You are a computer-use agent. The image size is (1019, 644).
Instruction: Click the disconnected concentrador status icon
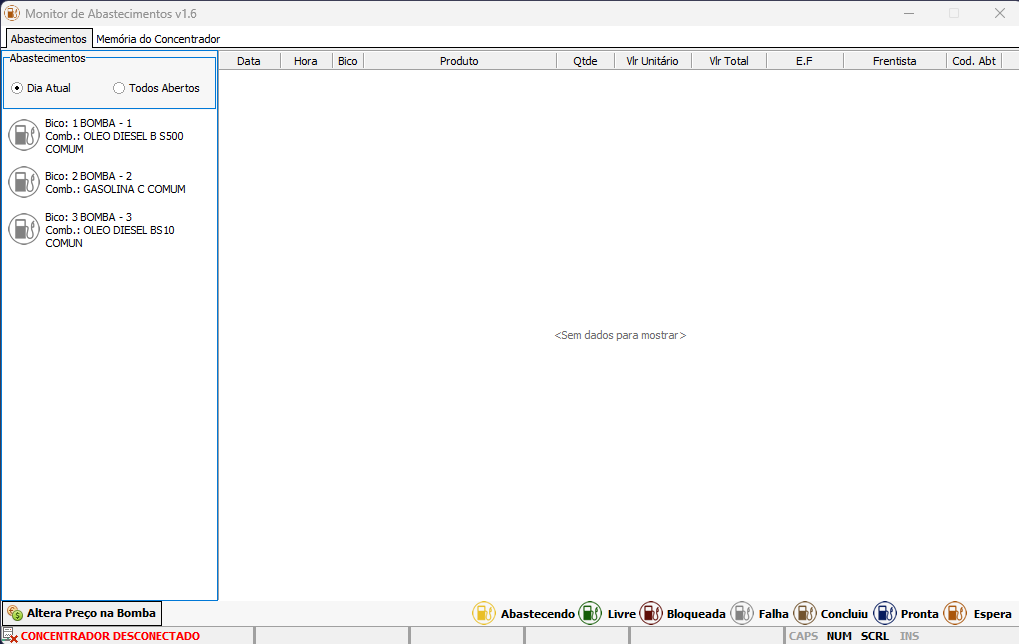[10, 636]
